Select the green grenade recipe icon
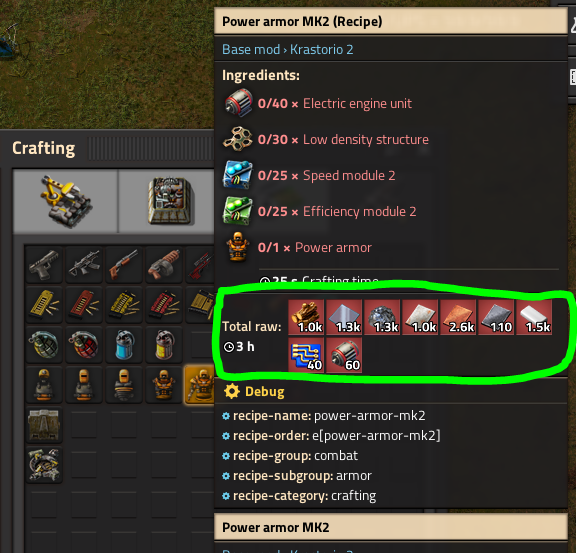The width and height of the screenshot is (577, 553). tap(44, 344)
